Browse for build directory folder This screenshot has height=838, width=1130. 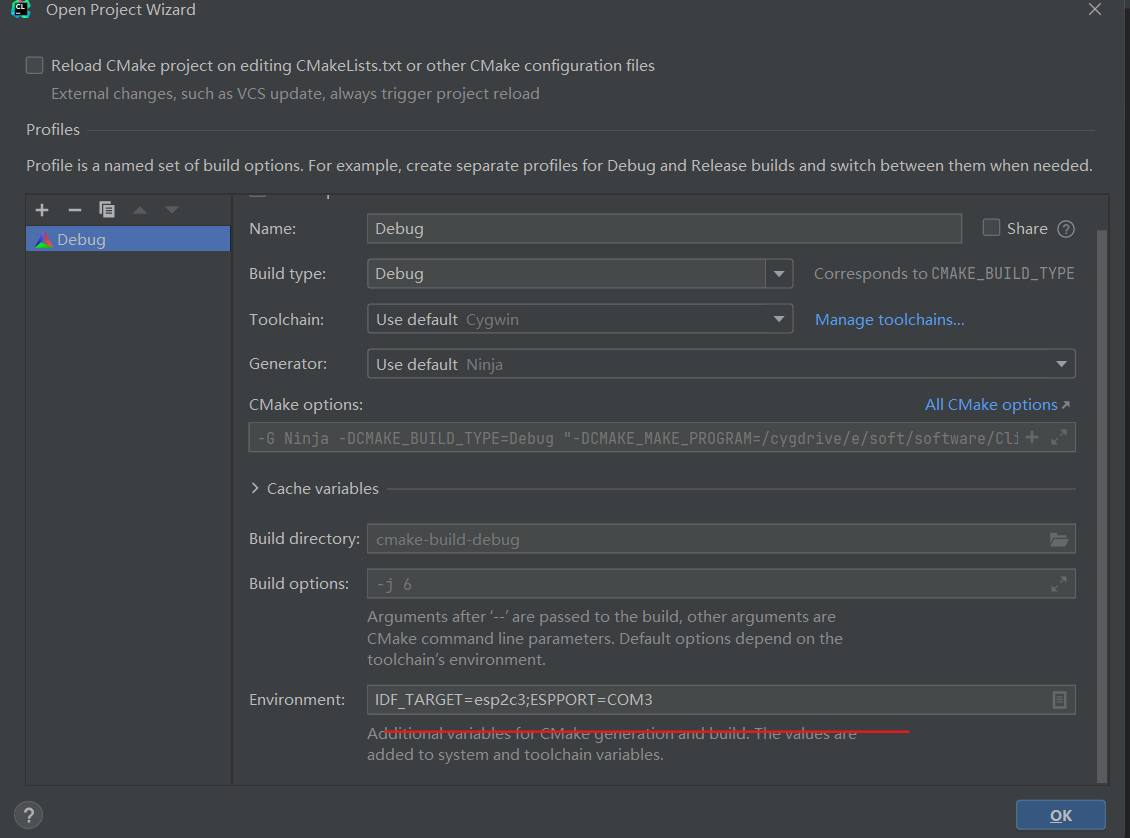point(1059,540)
